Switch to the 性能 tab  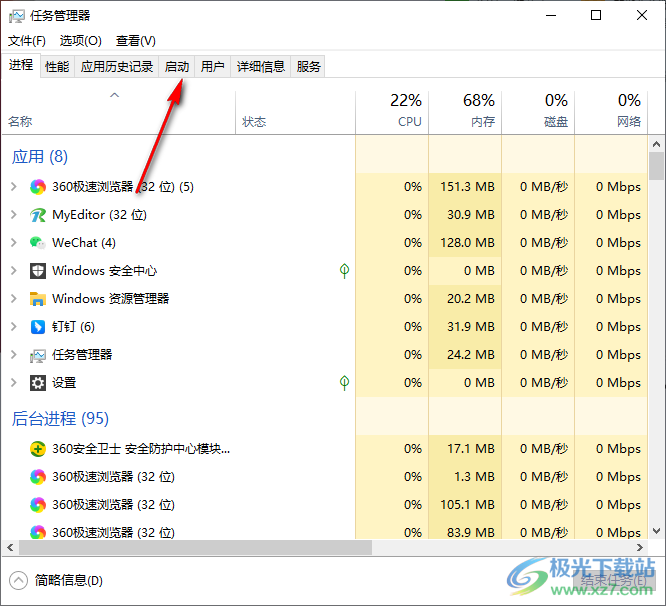pos(57,66)
